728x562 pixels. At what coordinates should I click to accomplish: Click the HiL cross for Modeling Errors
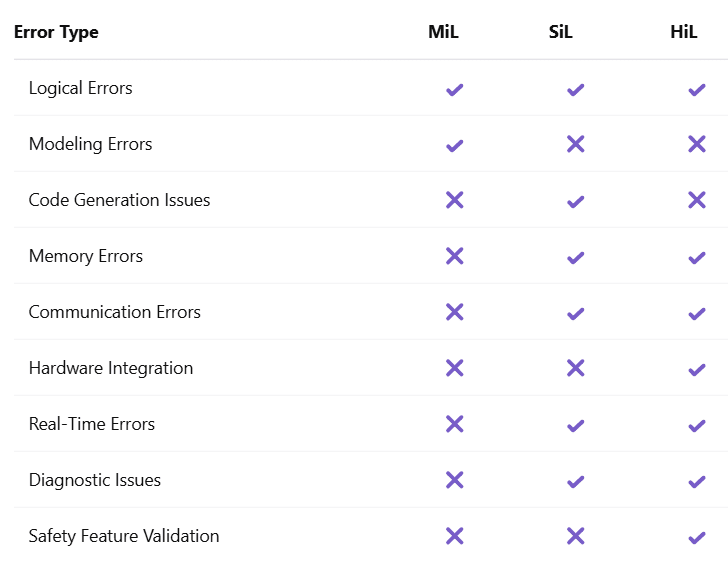tap(697, 144)
